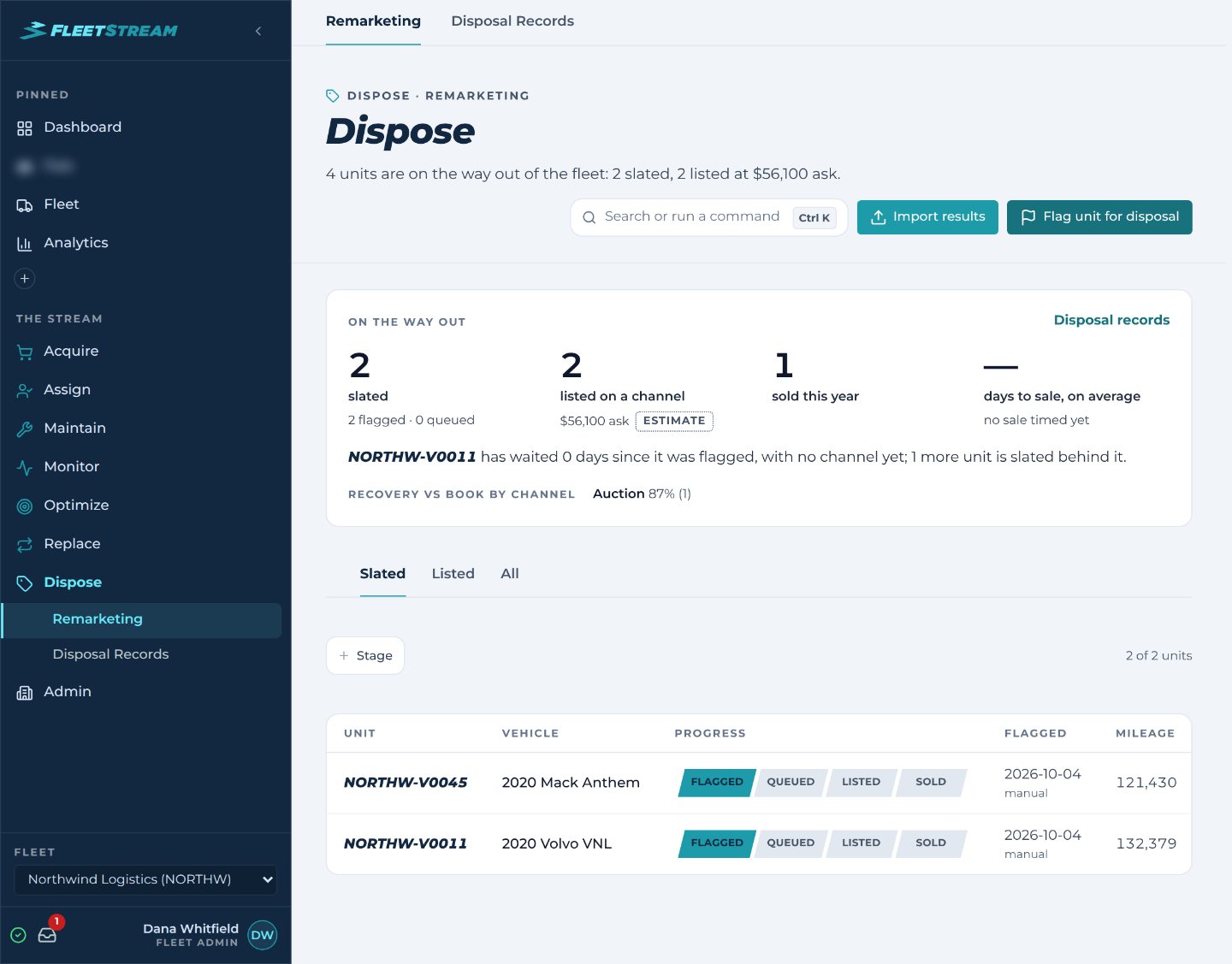Click the Optimize target icon
Viewport: 1232px width, 964px height.
[x=25, y=506]
